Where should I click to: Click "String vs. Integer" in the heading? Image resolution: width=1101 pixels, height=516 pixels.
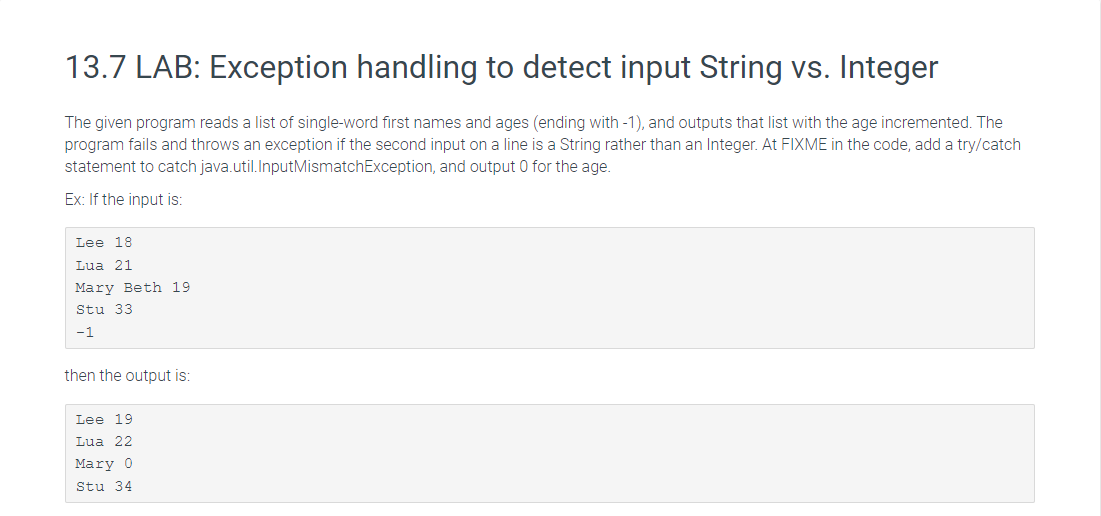click(818, 68)
